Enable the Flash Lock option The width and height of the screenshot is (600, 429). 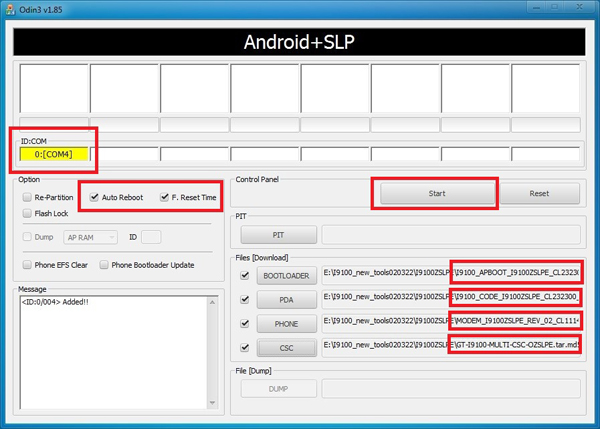pyautogui.click(x=27, y=214)
